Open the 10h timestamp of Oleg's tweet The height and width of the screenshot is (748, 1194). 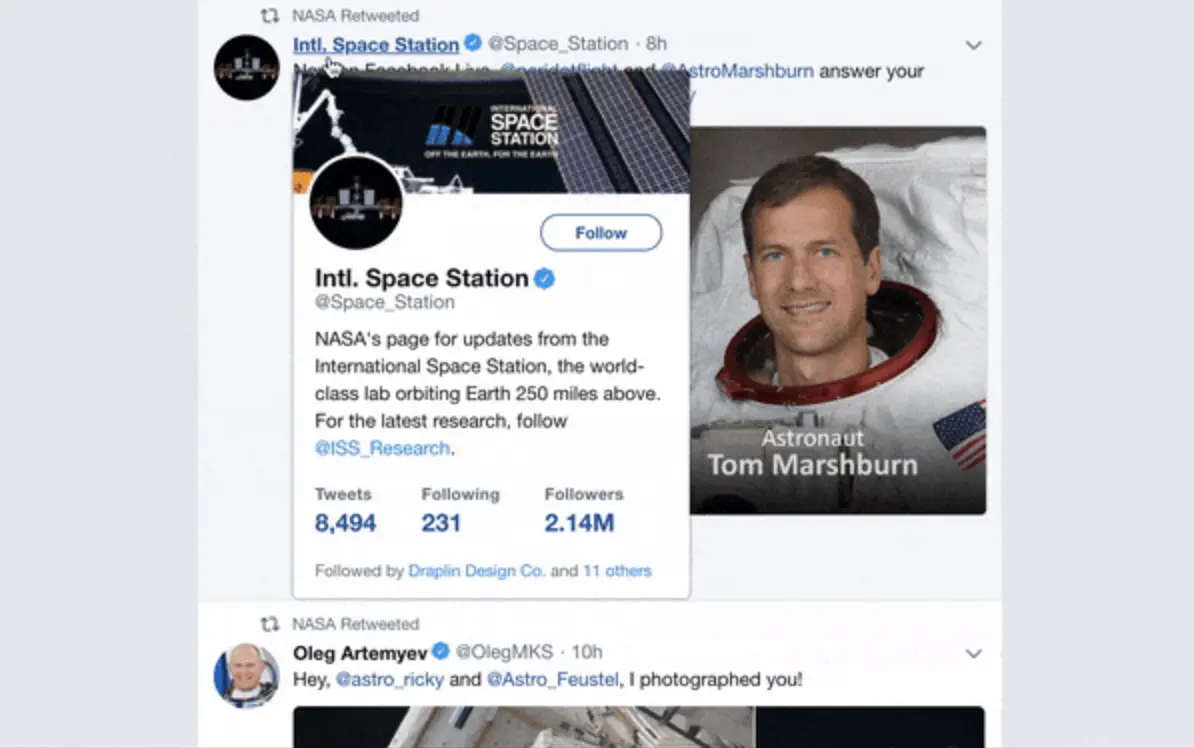(587, 652)
